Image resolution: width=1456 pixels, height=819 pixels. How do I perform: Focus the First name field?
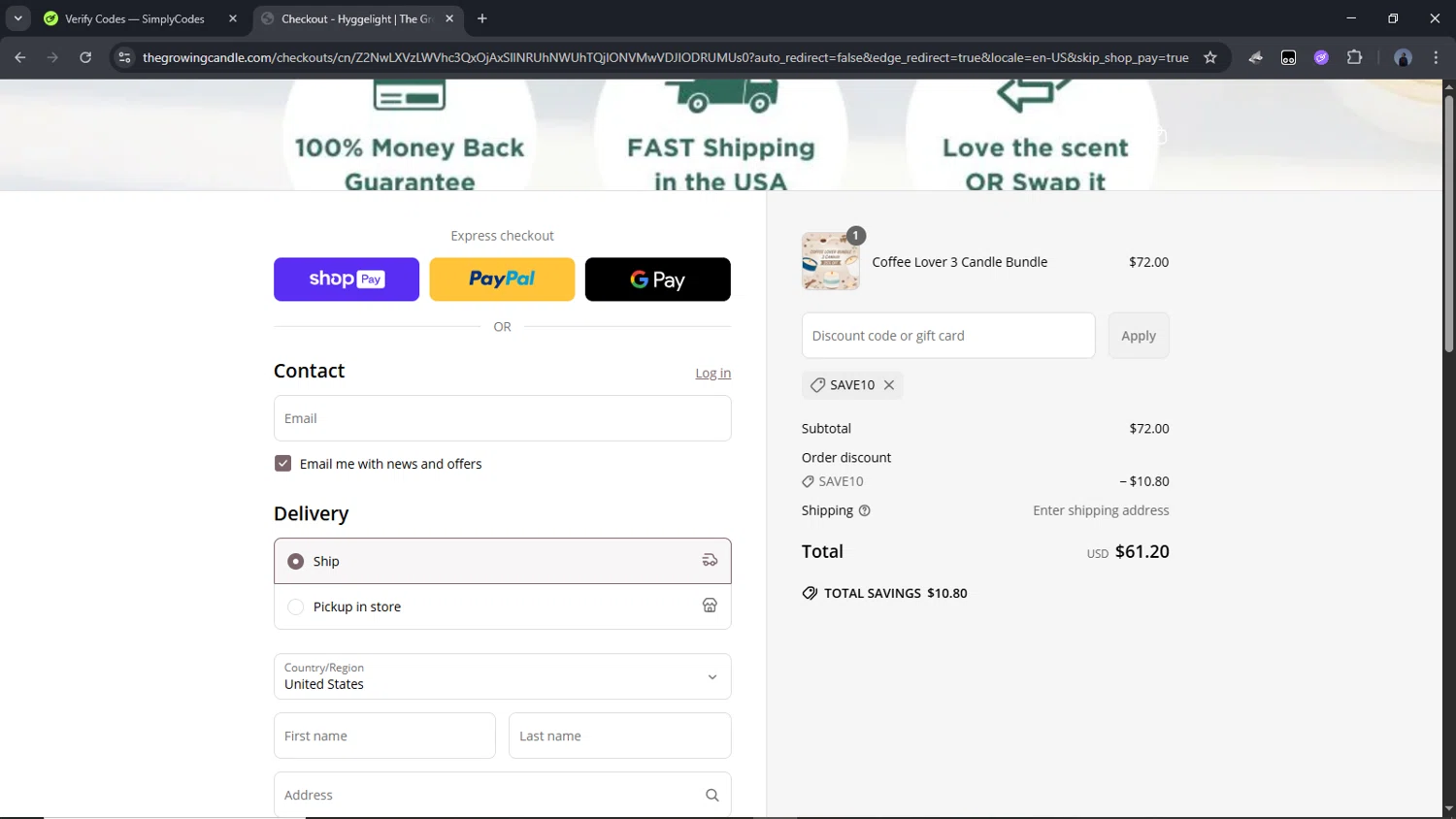coord(384,736)
